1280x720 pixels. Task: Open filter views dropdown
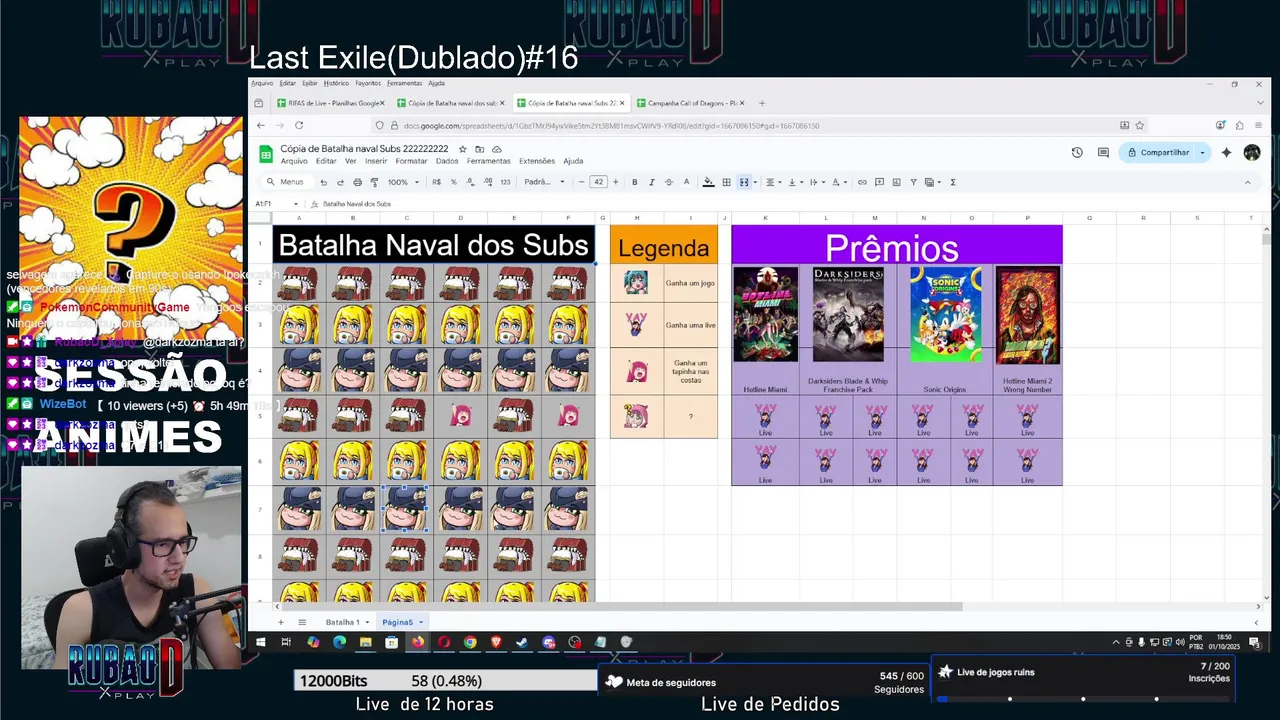[x=932, y=182]
